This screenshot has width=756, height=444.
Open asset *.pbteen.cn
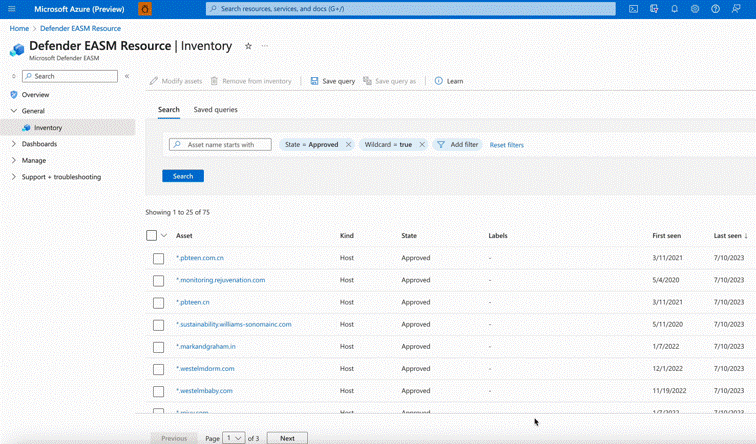[x=193, y=302]
